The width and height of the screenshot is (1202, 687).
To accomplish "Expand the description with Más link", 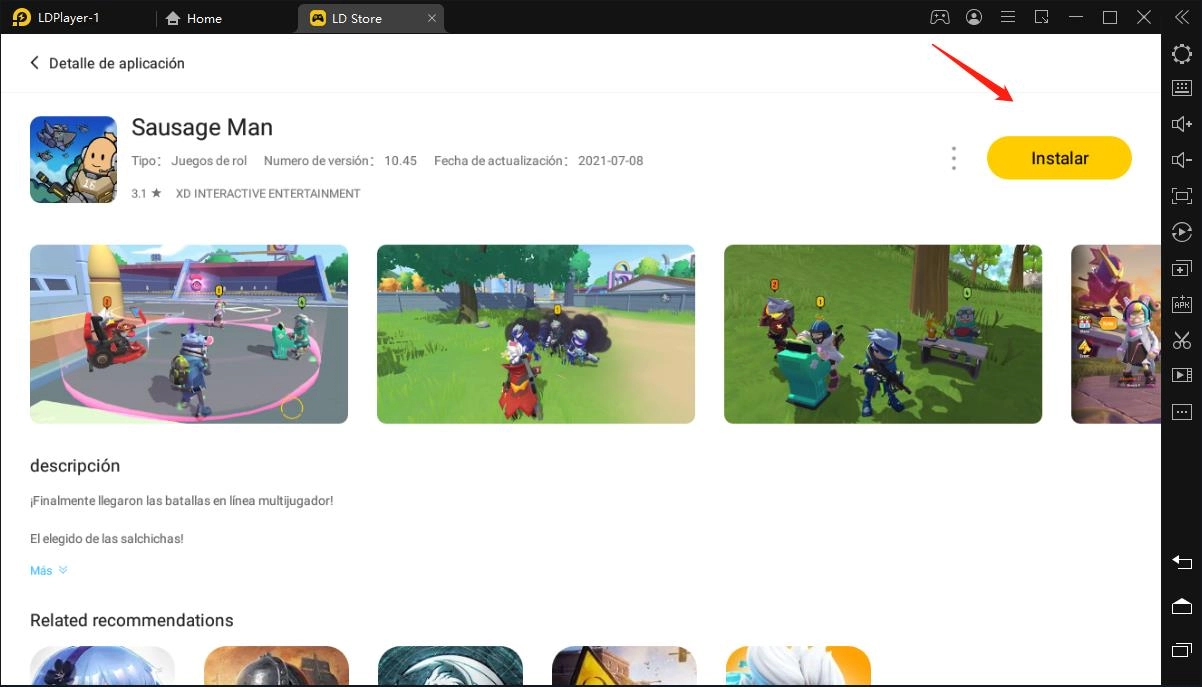I will coord(48,570).
